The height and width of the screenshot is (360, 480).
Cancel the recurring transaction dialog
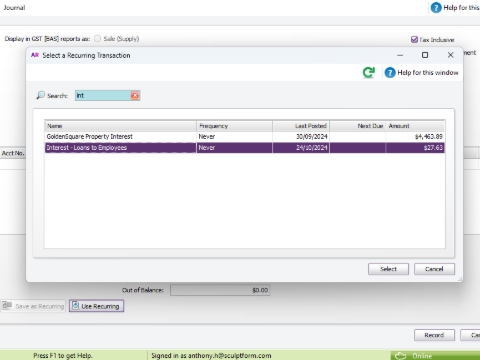tap(434, 269)
